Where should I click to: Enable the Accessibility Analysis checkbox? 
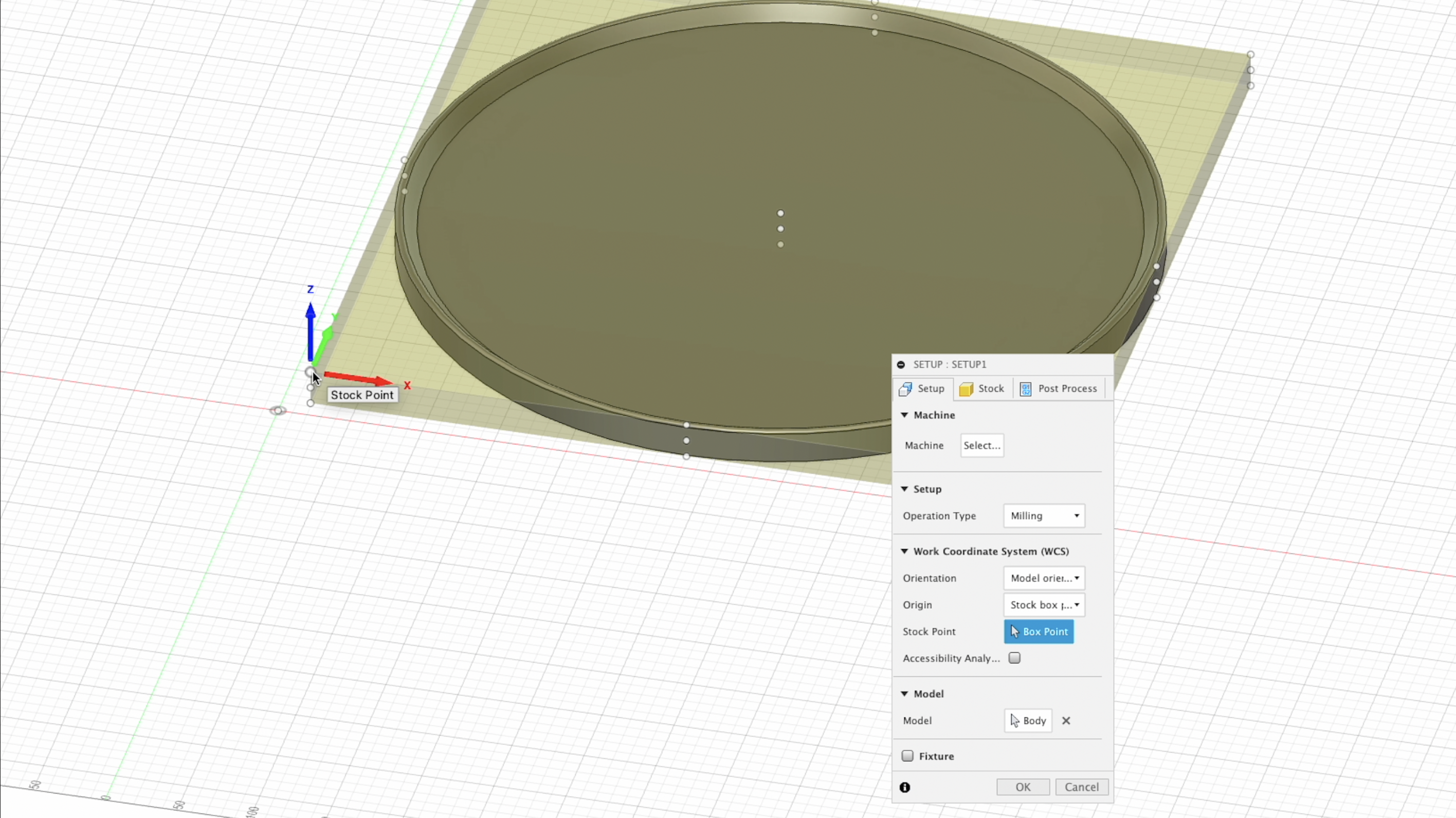[1014, 658]
